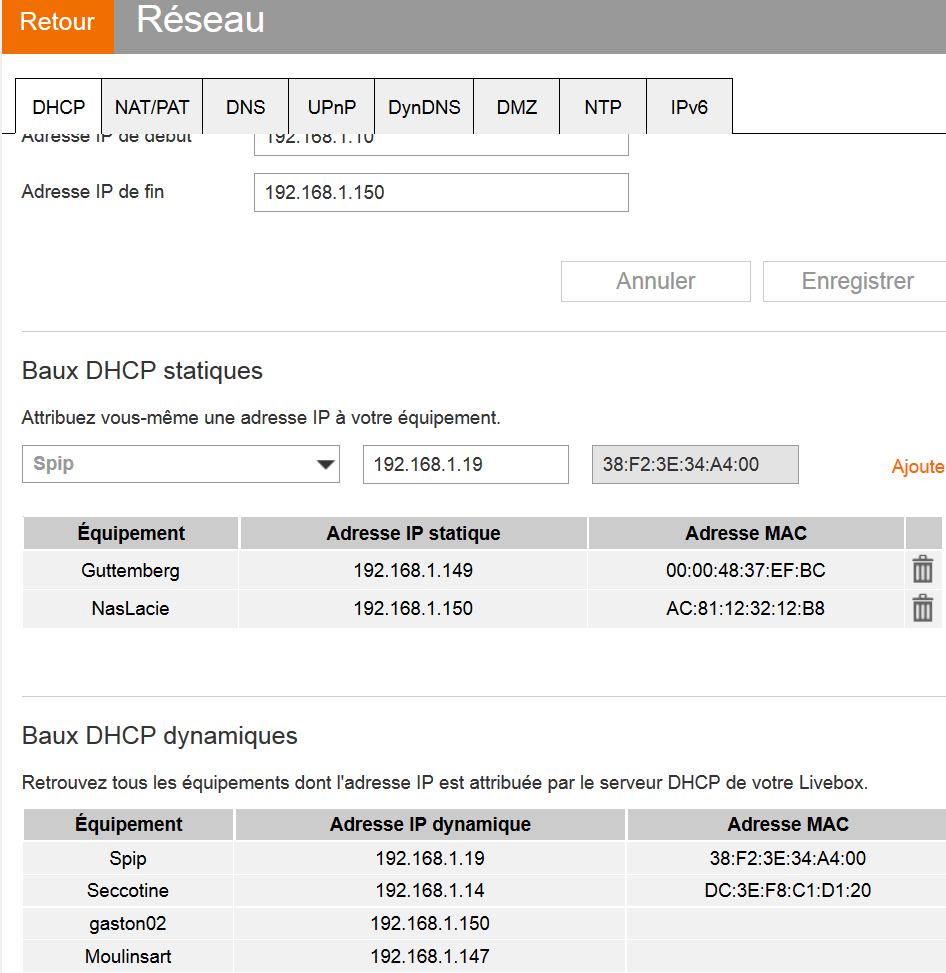Viewport: 946px width, 973px height.
Task: Delete the Guttemberg static DHCP lease
Action: tap(921, 569)
